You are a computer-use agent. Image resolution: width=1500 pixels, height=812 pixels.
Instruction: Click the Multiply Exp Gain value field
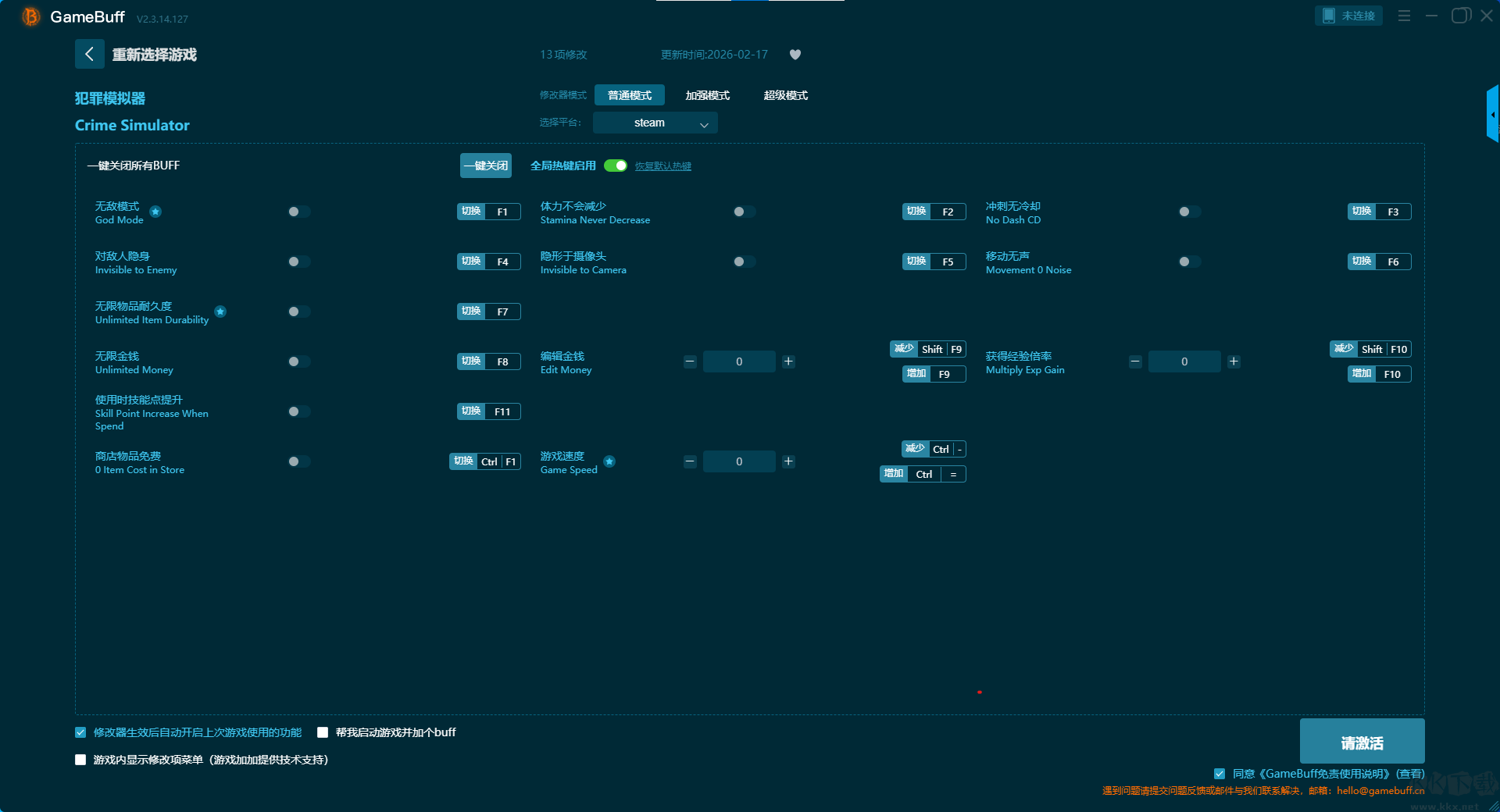click(x=1184, y=361)
